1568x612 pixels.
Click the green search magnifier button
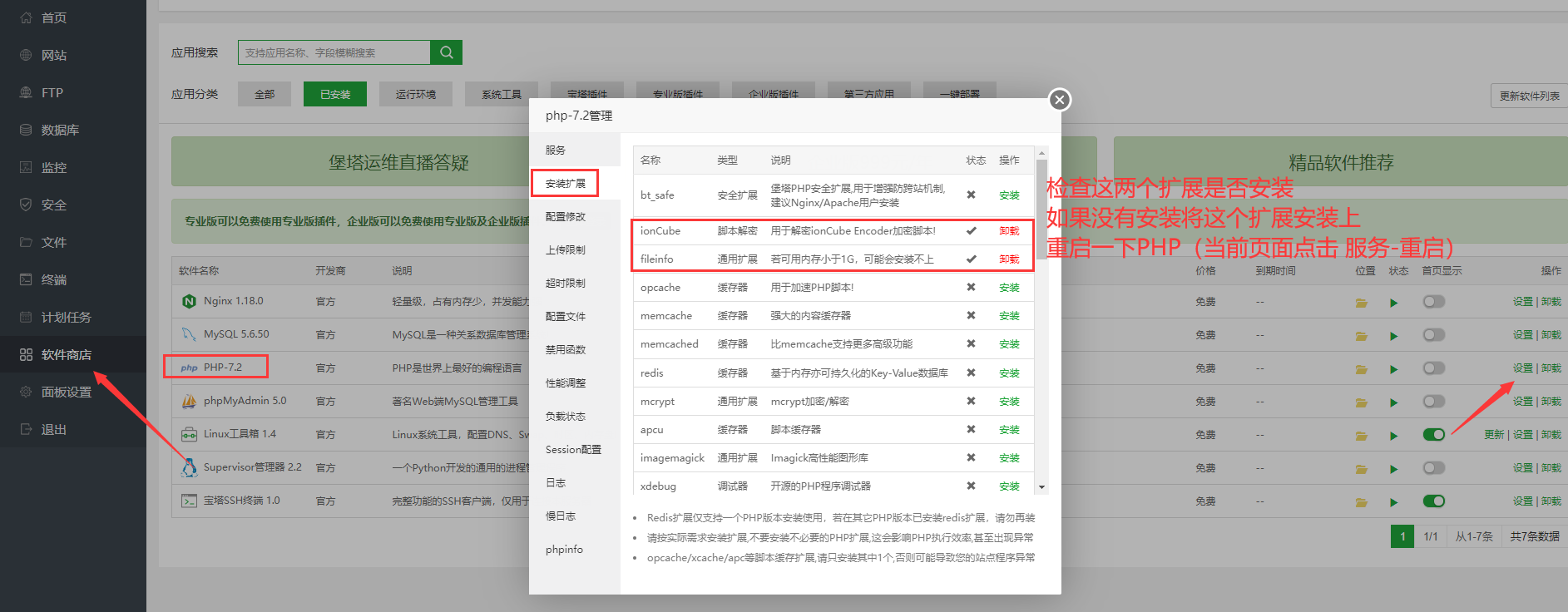pyautogui.click(x=446, y=52)
